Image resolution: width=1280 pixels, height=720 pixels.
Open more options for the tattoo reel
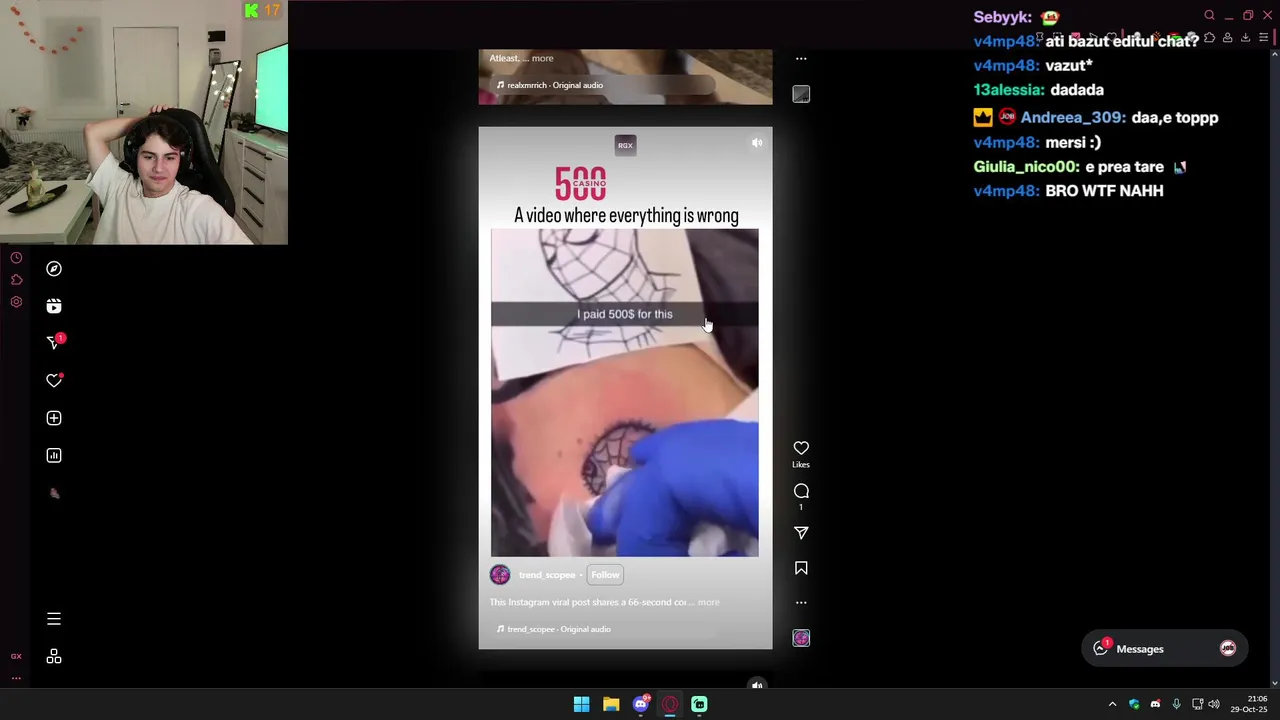coord(801,603)
